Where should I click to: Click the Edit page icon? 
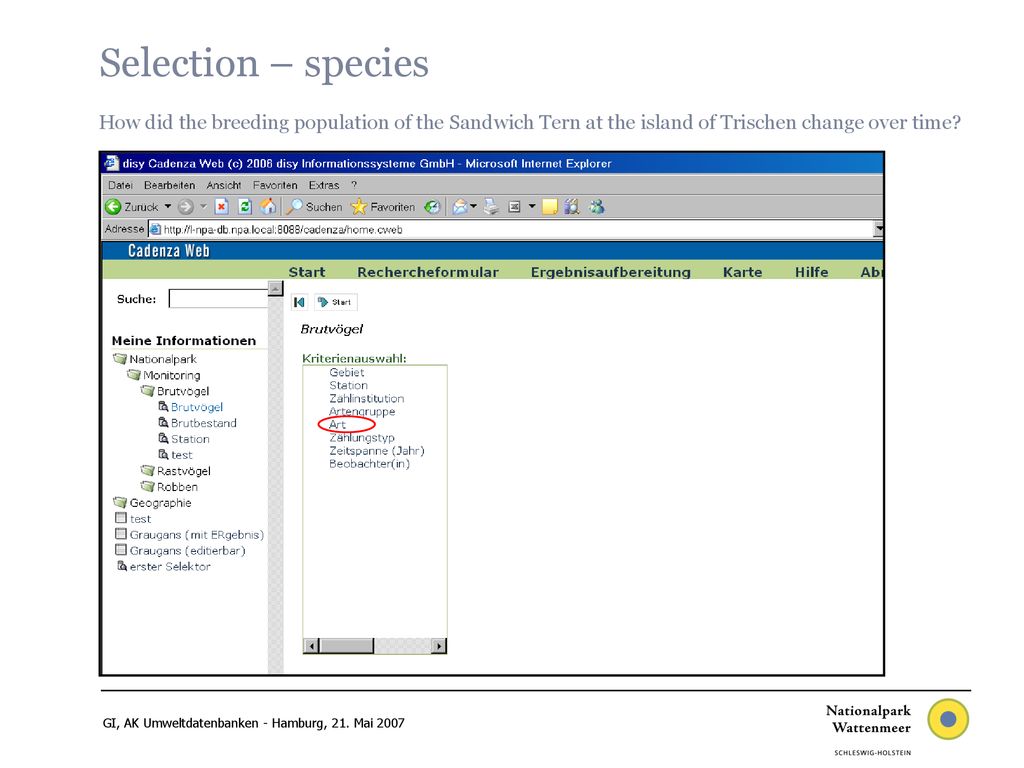(x=515, y=207)
